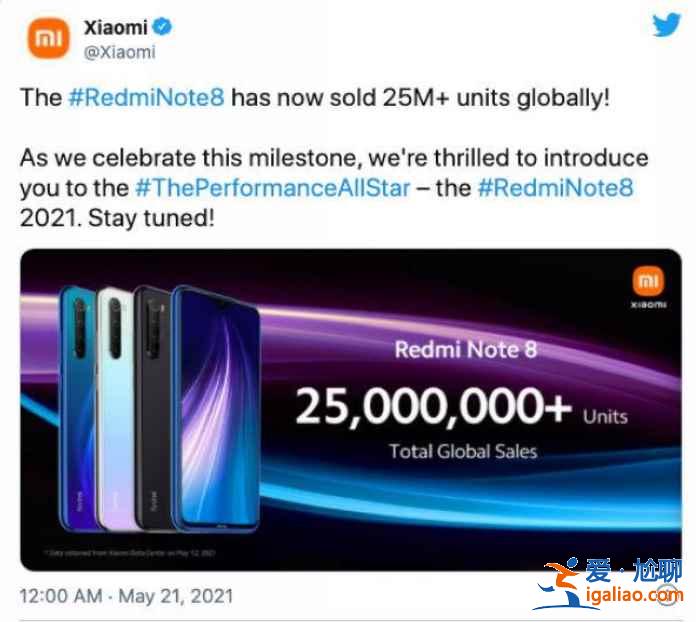This screenshot has height=622, width=696.
Task: Click the igaliao watermark runner logo
Action: click(x=559, y=584)
